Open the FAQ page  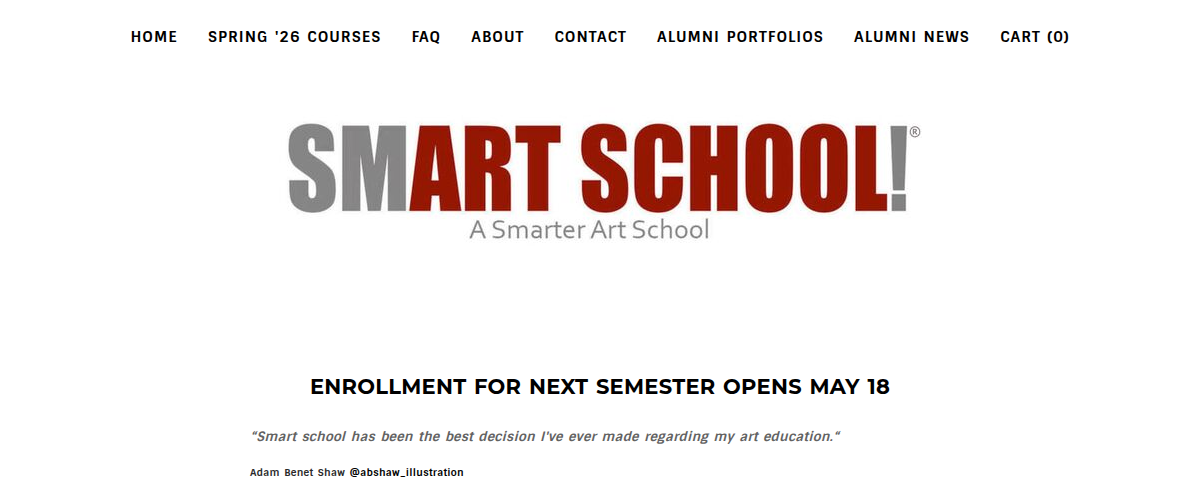[x=426, y=37]
